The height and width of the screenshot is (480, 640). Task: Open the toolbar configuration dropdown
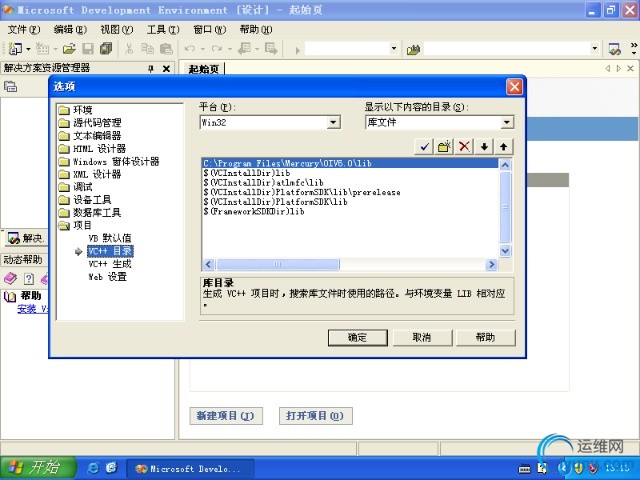394,49
